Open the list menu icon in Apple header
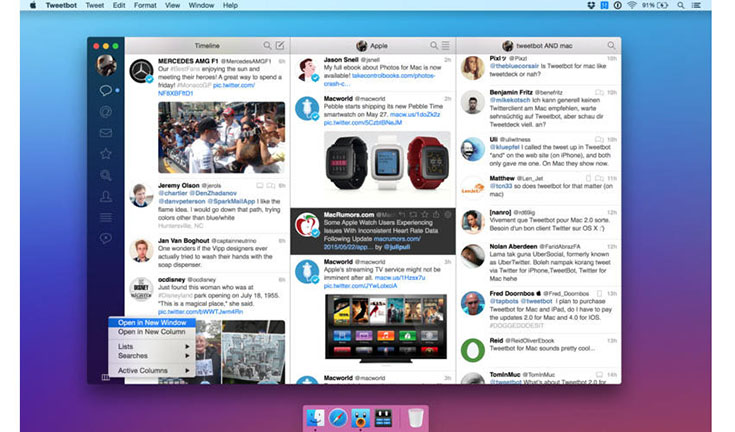Image resolution: width=735 pixels, height=432 pixels. (446, 45)
